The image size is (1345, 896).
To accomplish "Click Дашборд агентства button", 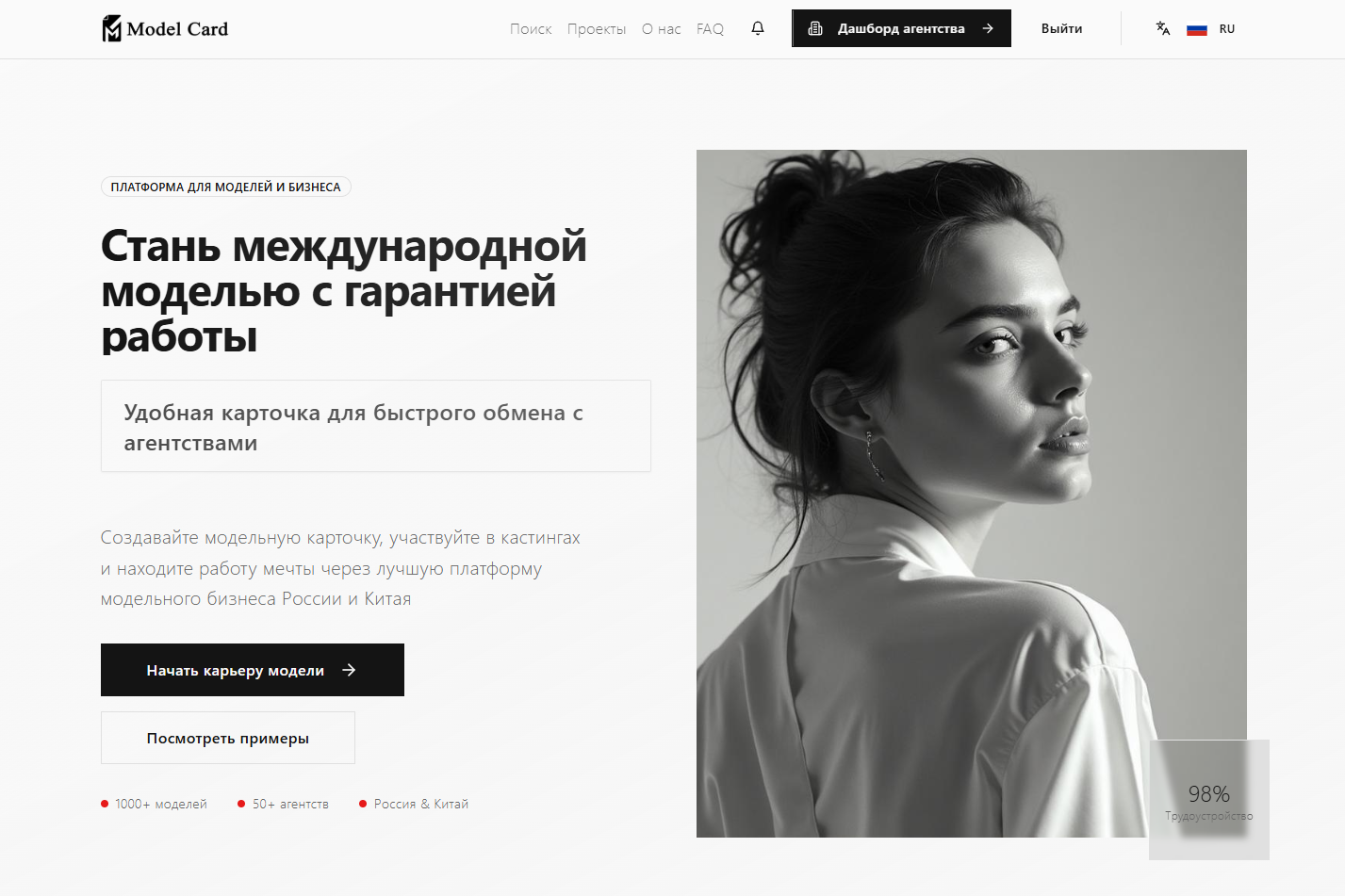I will click(901, 28).
